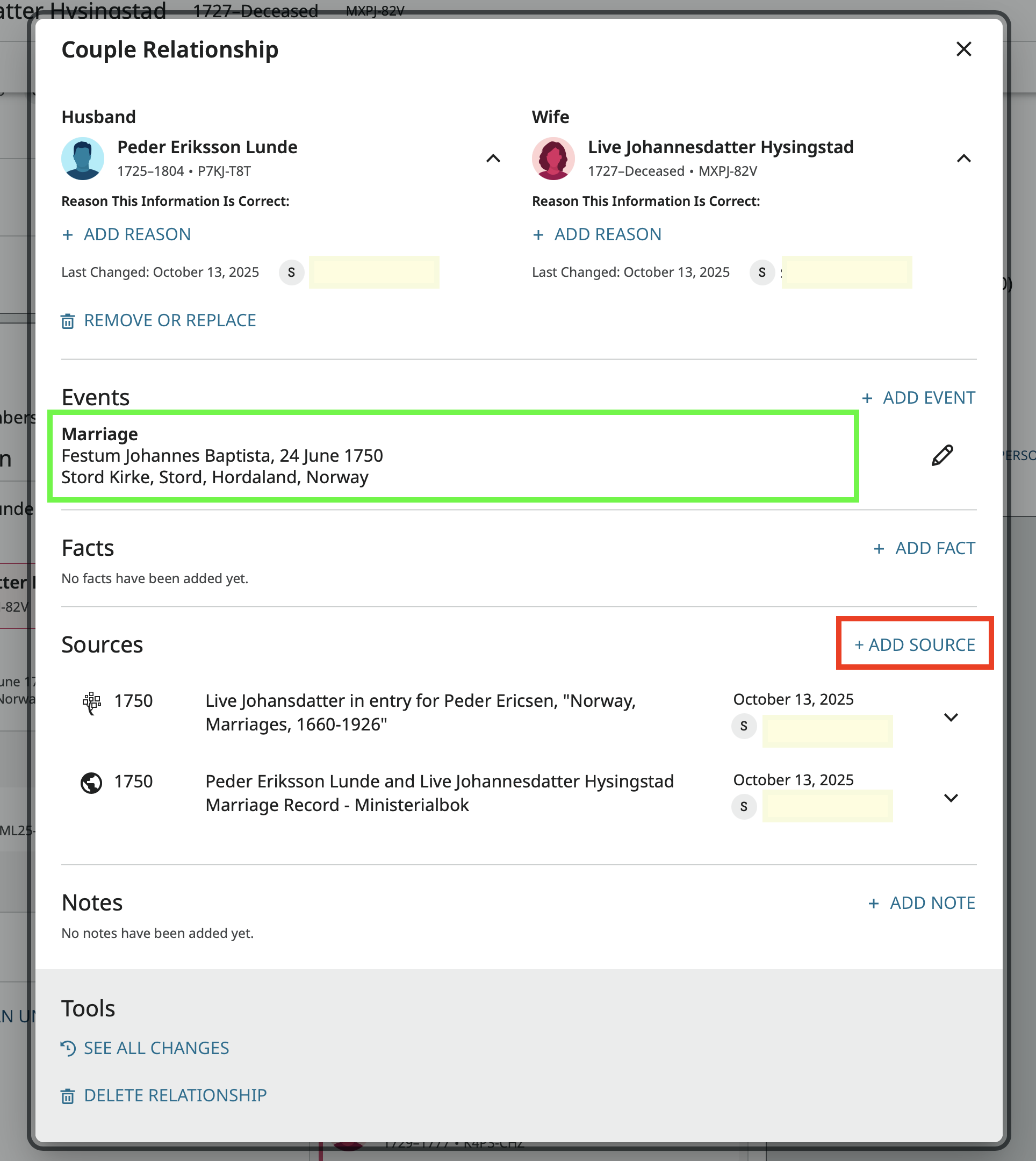Collapse the Husband details chevron
The height and width of the screenshot is (1161, 1036).
click(493, 158)
